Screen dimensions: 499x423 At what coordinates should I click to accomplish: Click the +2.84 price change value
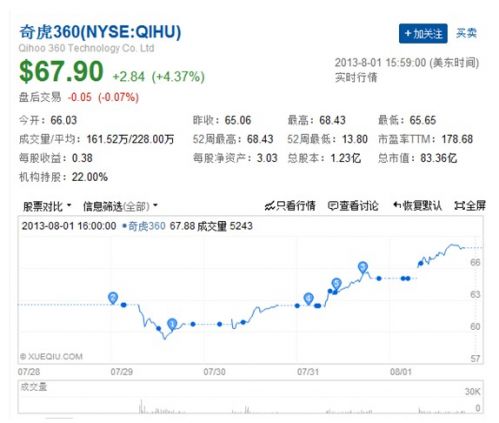pos(129,77)
